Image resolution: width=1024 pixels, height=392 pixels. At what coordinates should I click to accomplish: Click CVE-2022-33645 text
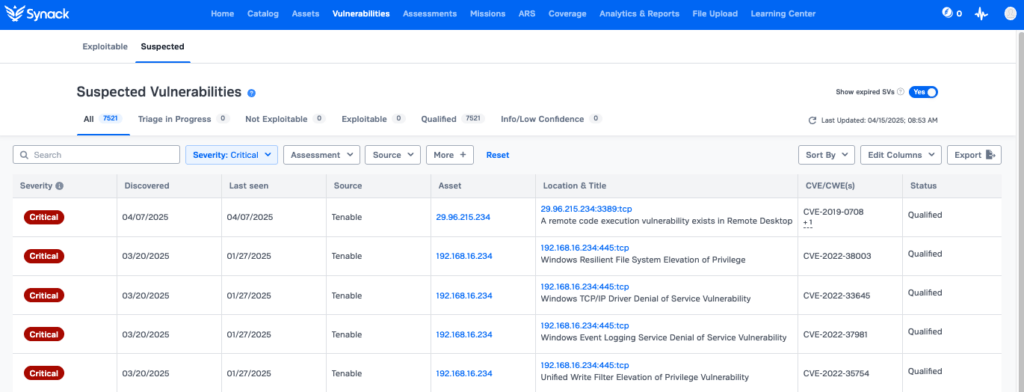837,295
